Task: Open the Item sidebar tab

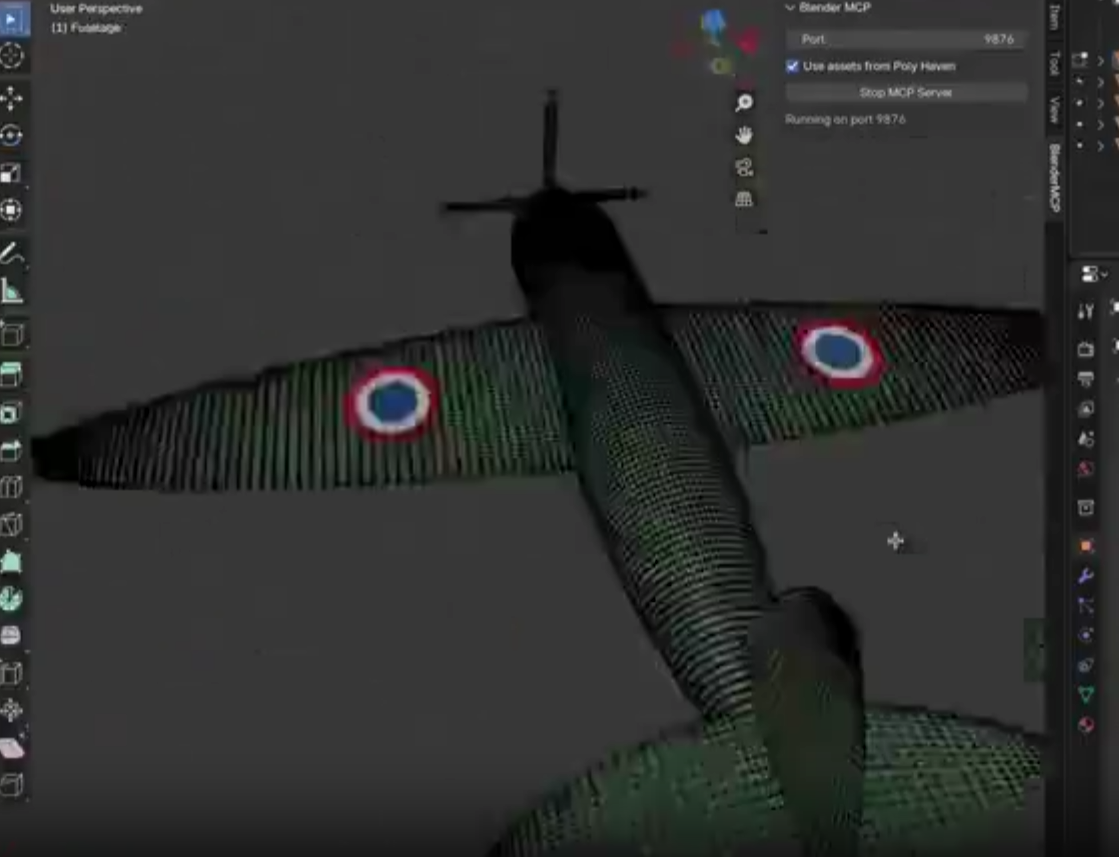Action: pos(1055,17)
